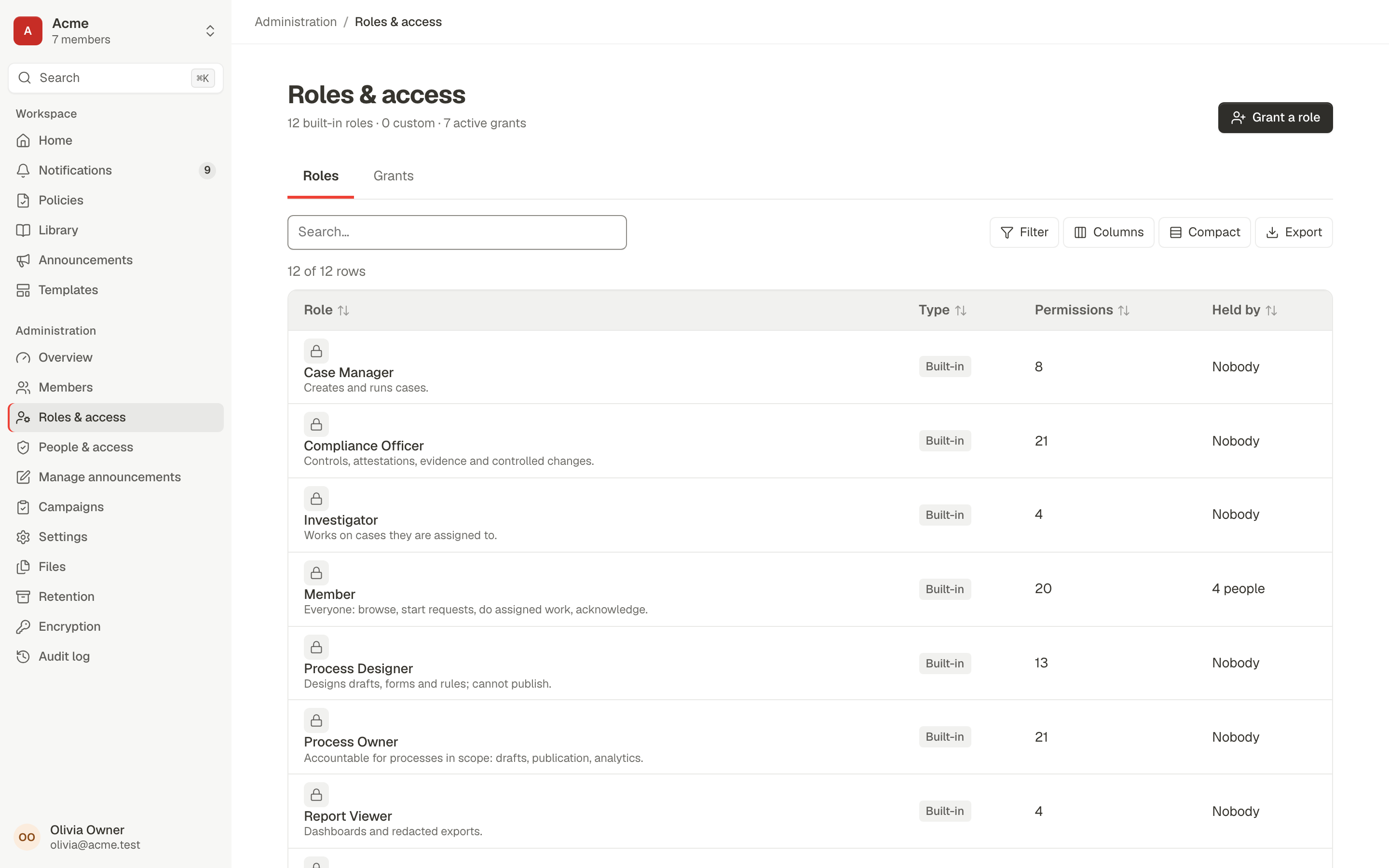Sort the table by Role column
Screen dimensions: 1389x868
coord(327,310)
